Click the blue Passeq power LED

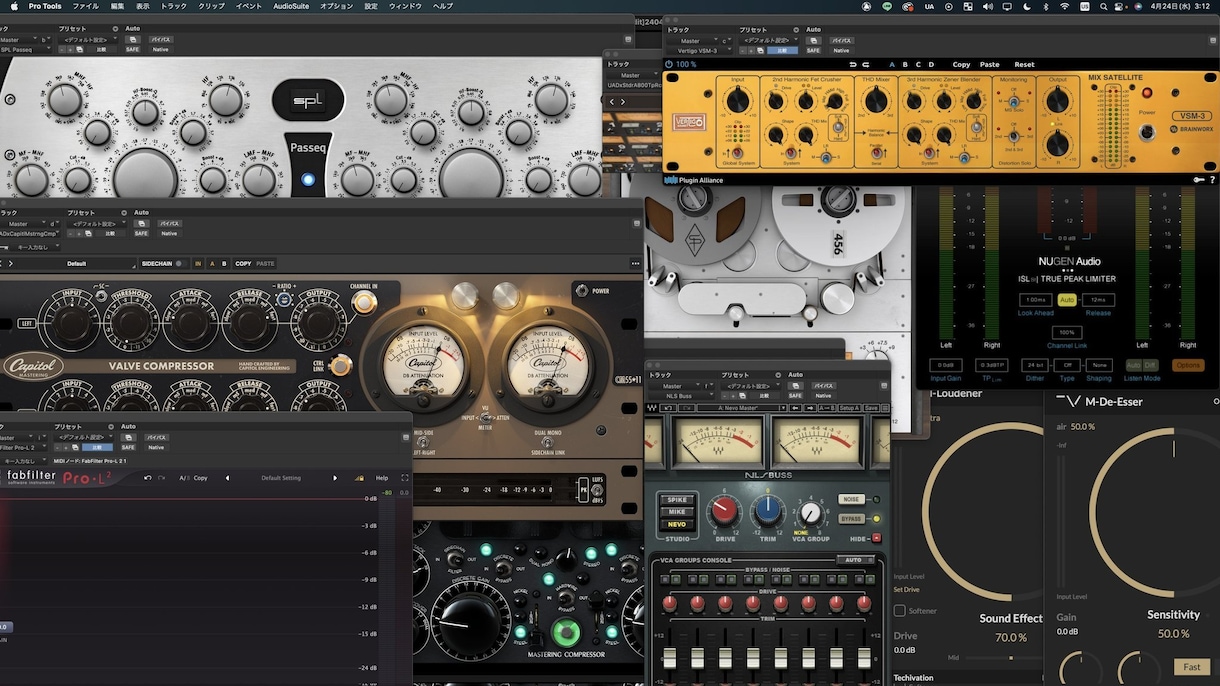(x=308, y=180)
